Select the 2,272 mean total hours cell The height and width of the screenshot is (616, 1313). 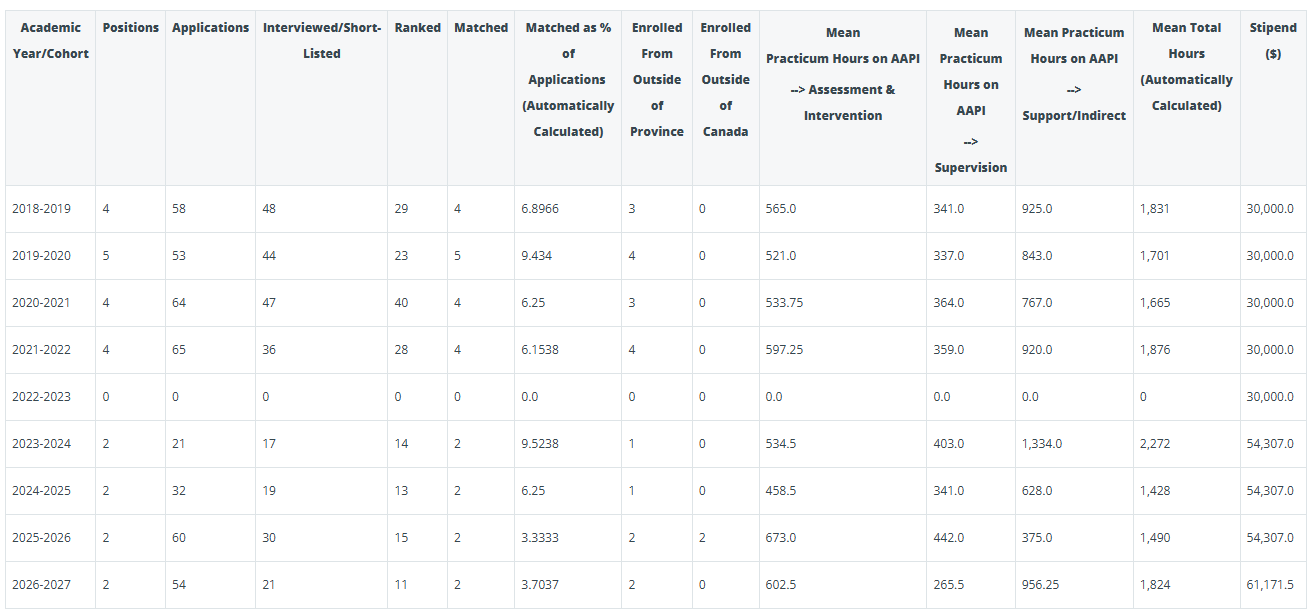[1154, 444]
